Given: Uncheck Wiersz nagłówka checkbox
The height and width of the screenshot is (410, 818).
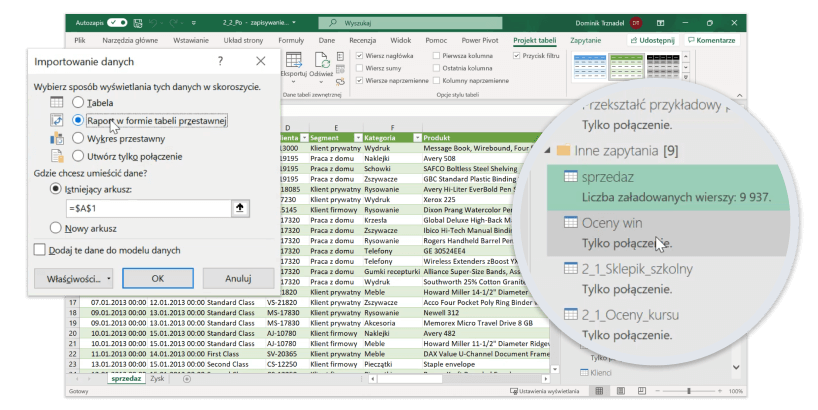Looking at the screenshot, I should coord(359,56).
